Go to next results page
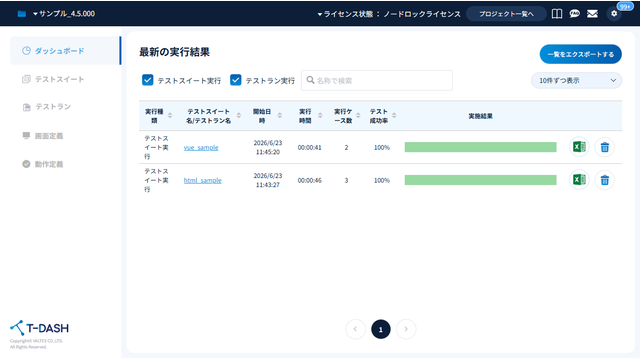 pyautogui.click(x=406, y=329)
